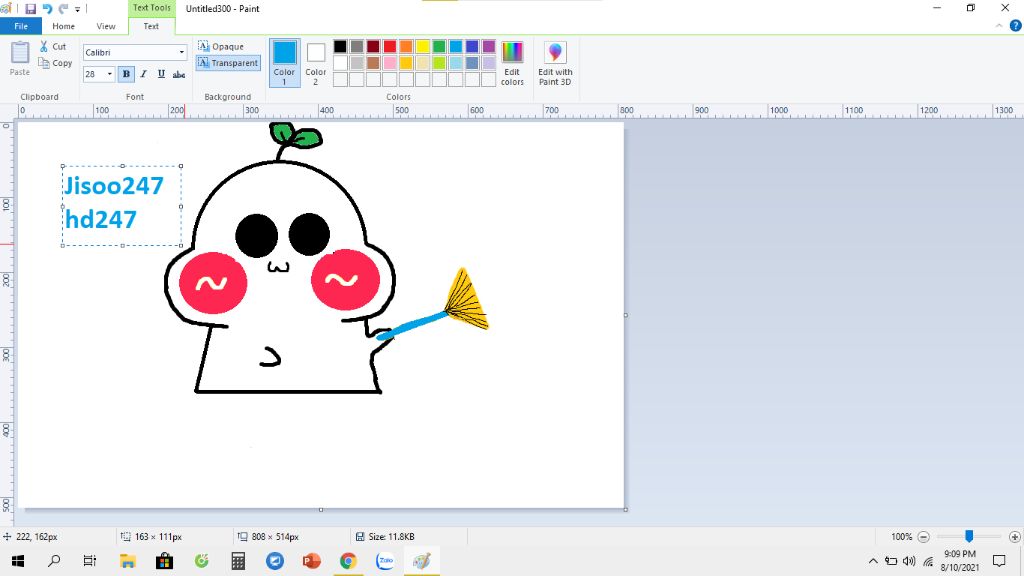Screen dimensions: 1024x576
Task: Open Microsoft Store from taskbar
Action: (165, 561)
